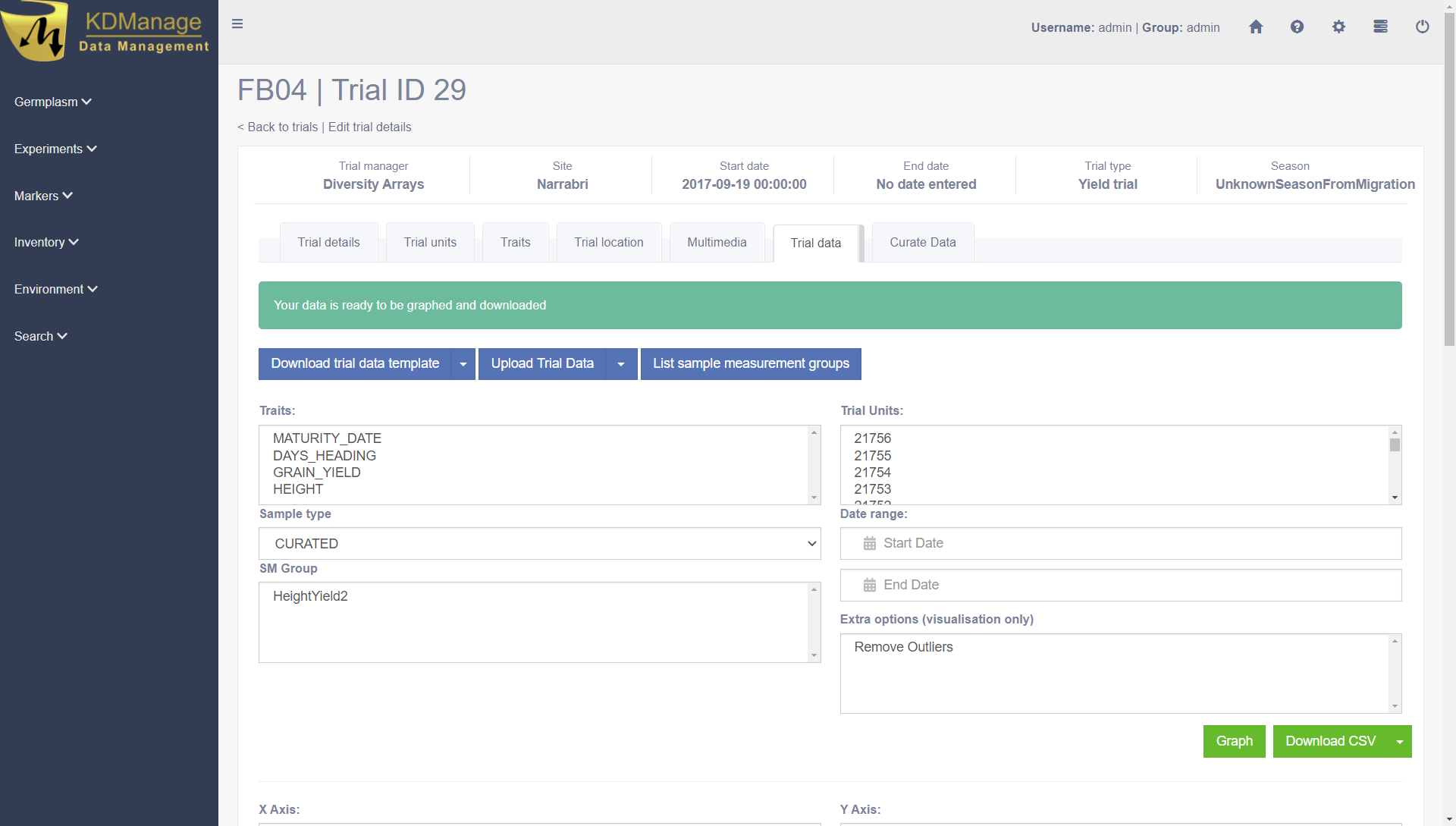Expand the Germplasm sidebar menu
Viewport: 1456px width, 826px height.
coord(52,102)
